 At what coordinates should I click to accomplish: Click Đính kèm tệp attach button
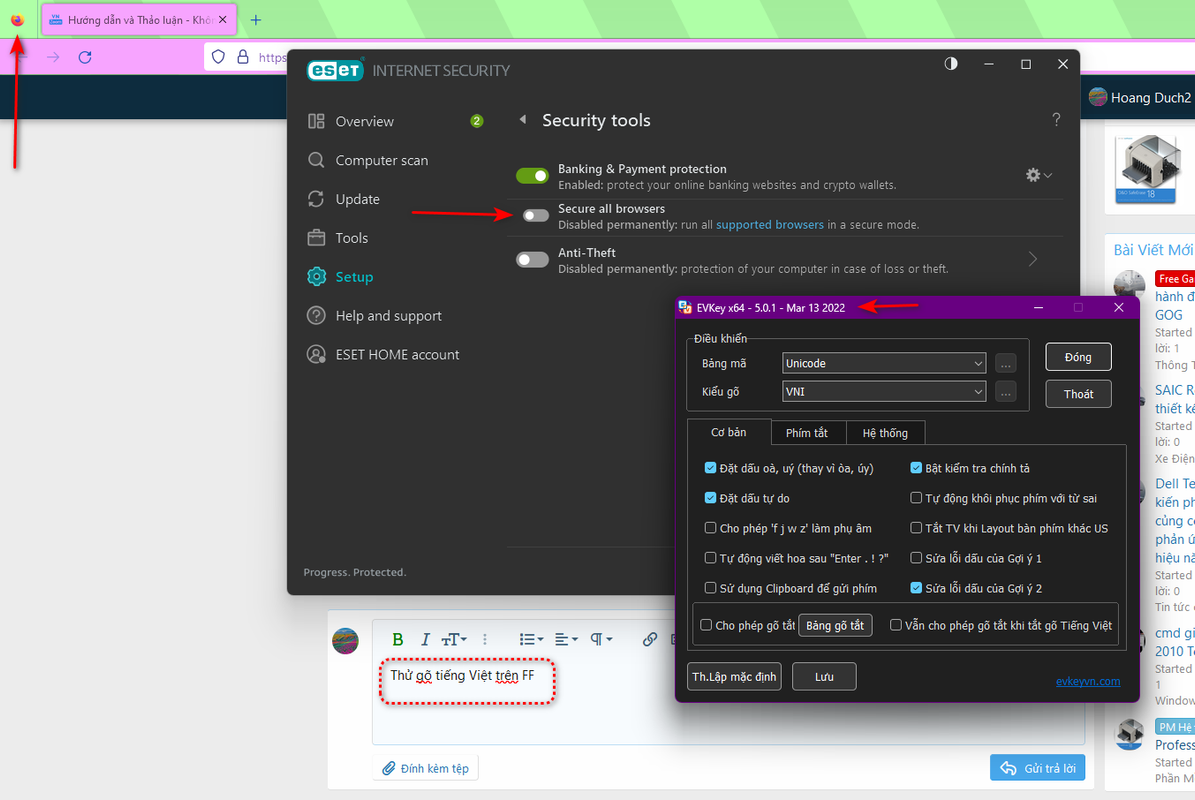pos(426,768)
